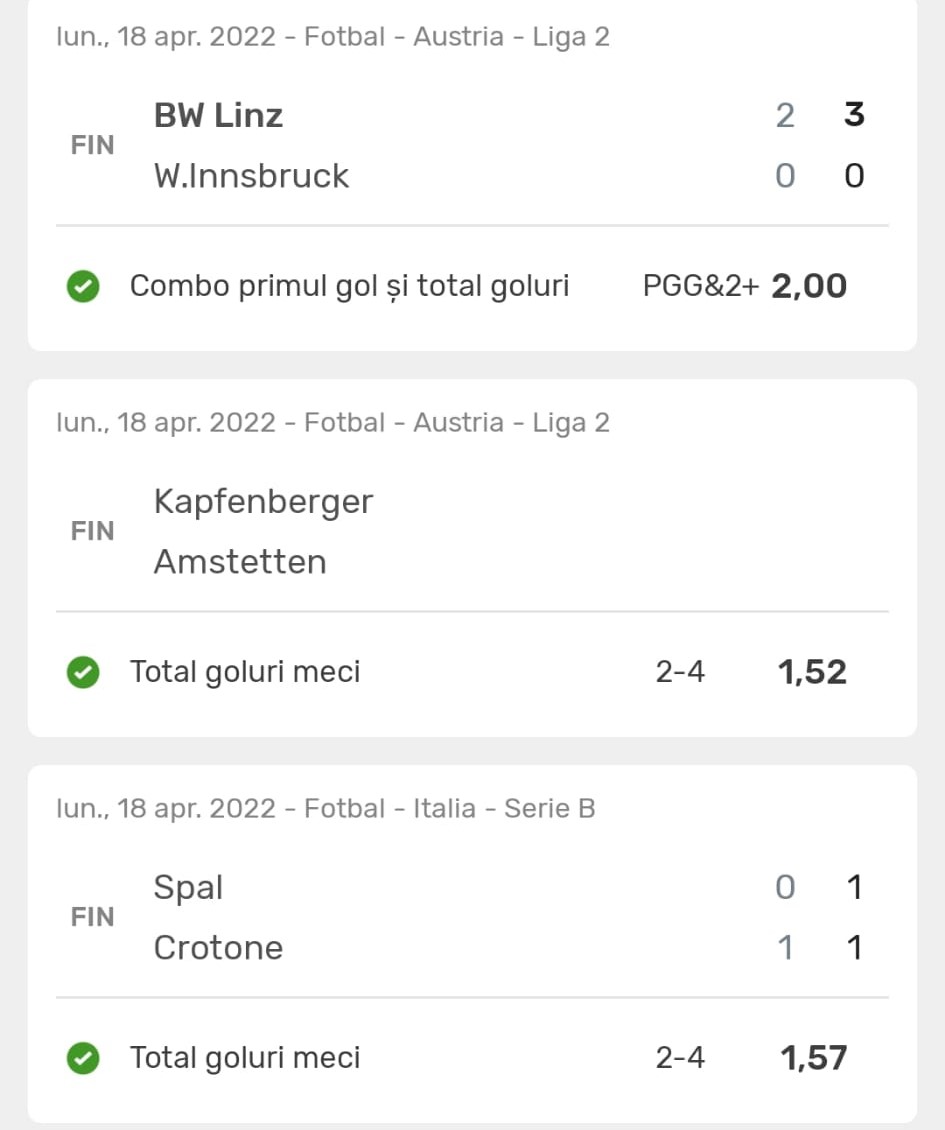Click the green checkmark in the Kapfenberger bet
945x1130 pixels.
(x=83, y=674)
